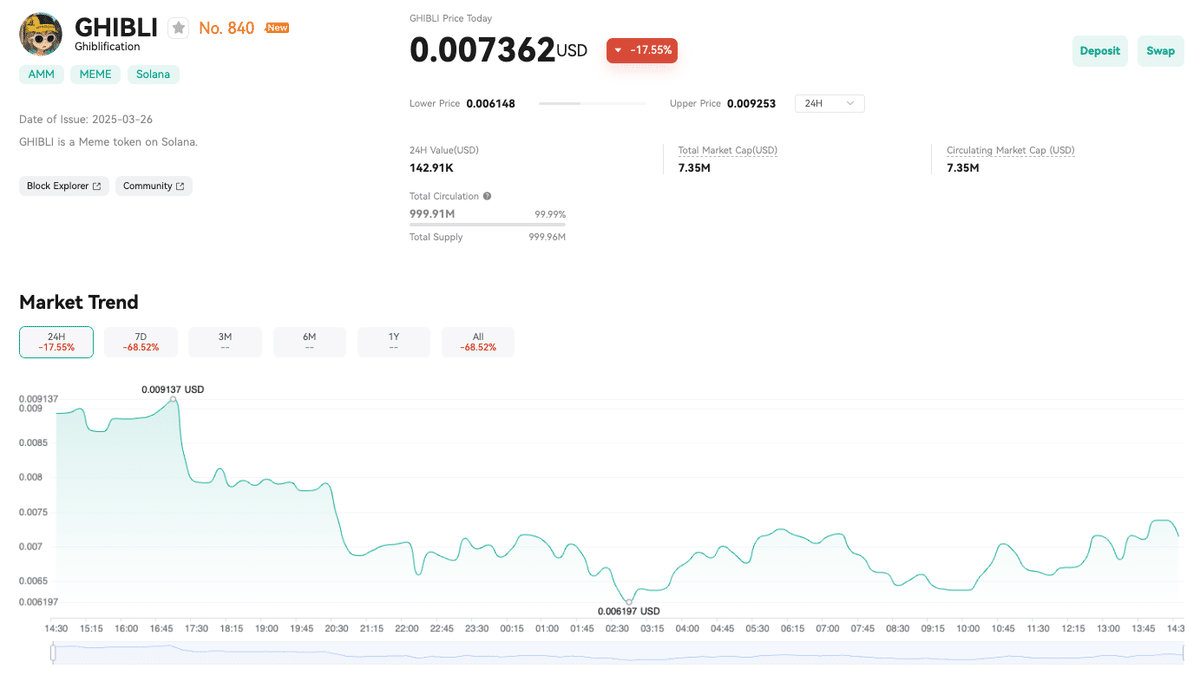Click the AMM tag

[41, 74]
